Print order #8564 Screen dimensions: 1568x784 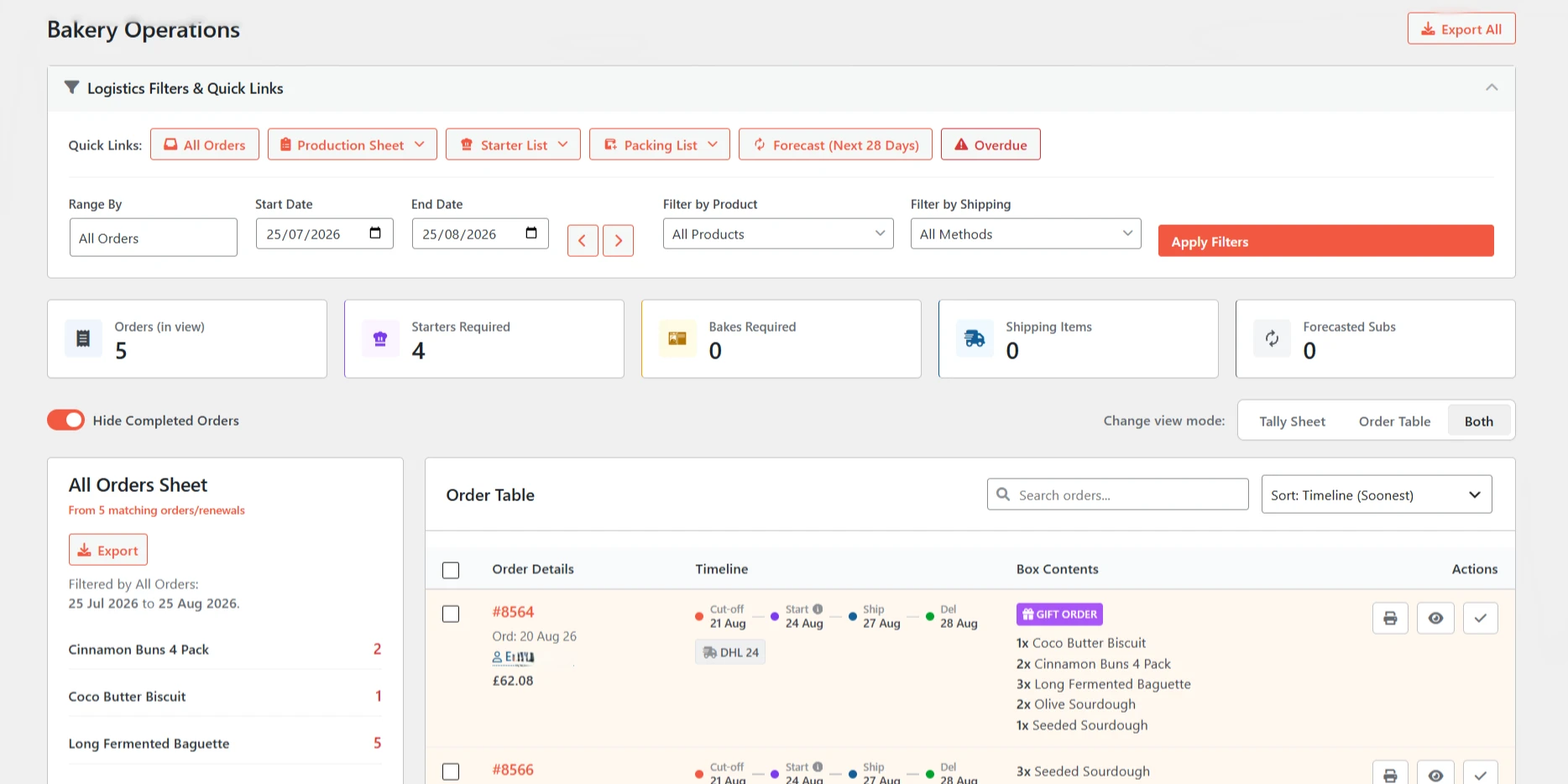[x=1390, y=618]
